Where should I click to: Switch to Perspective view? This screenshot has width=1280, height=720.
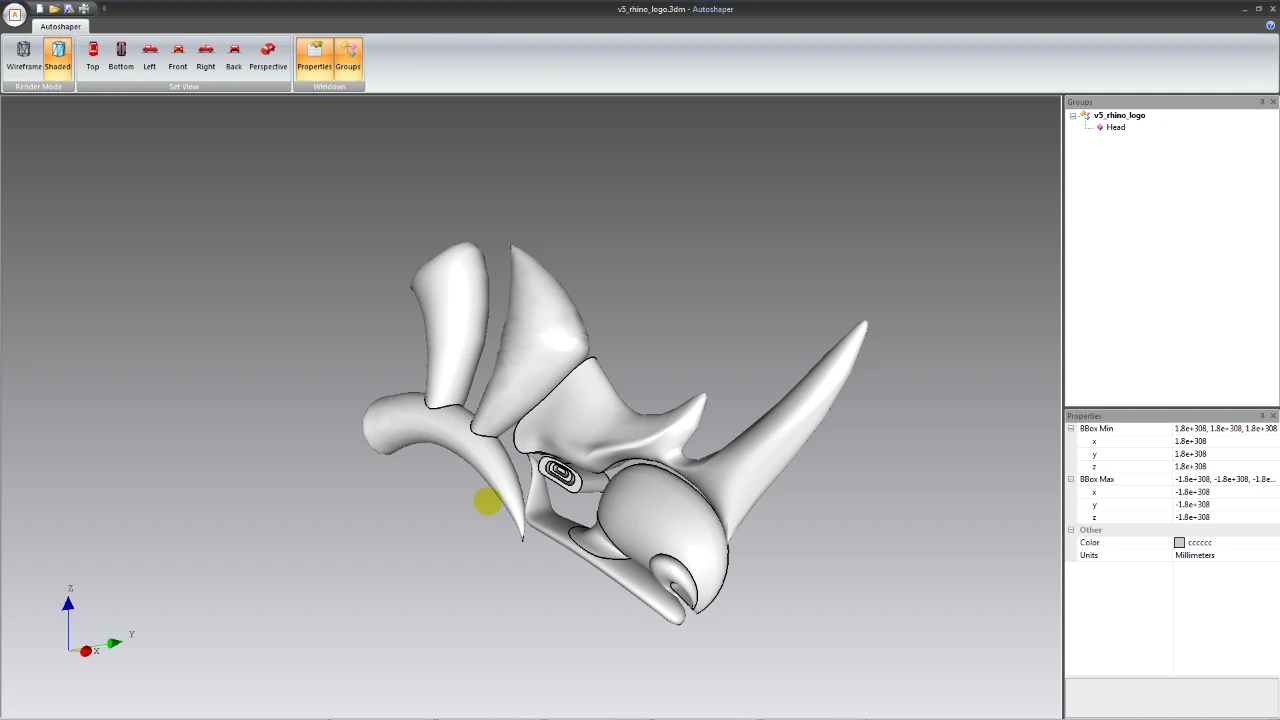pos(268,57)
